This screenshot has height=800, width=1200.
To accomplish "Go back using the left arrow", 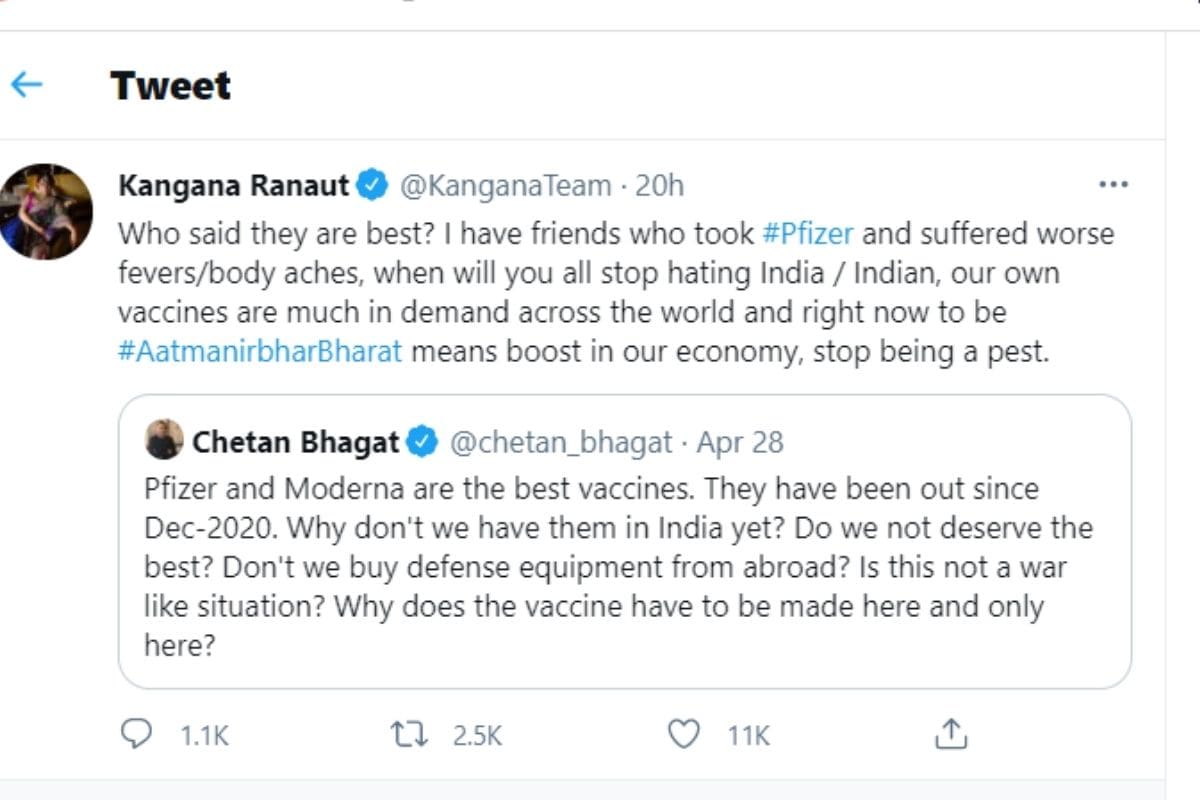I will 26,84.
